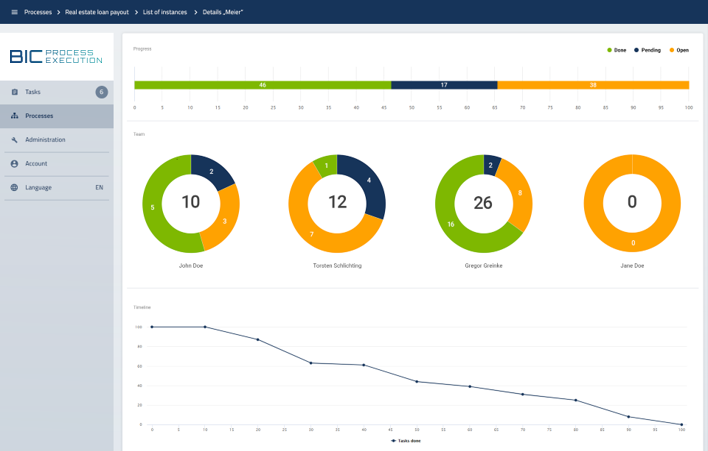Click the Account person icon
The height and width of the screenshot is (451, 708).
tap(14, 164)
